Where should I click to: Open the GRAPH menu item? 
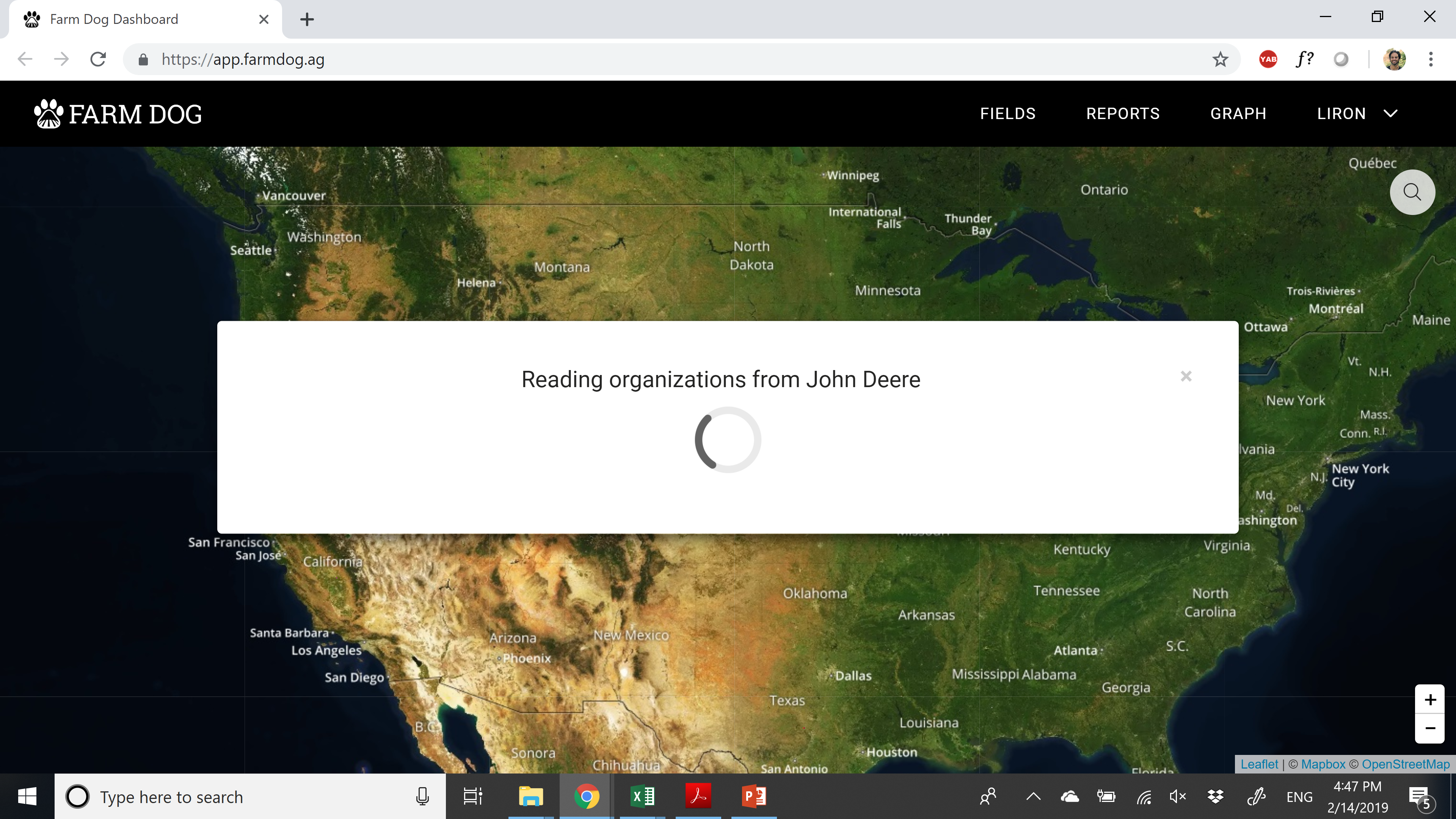click(1238, 114)
